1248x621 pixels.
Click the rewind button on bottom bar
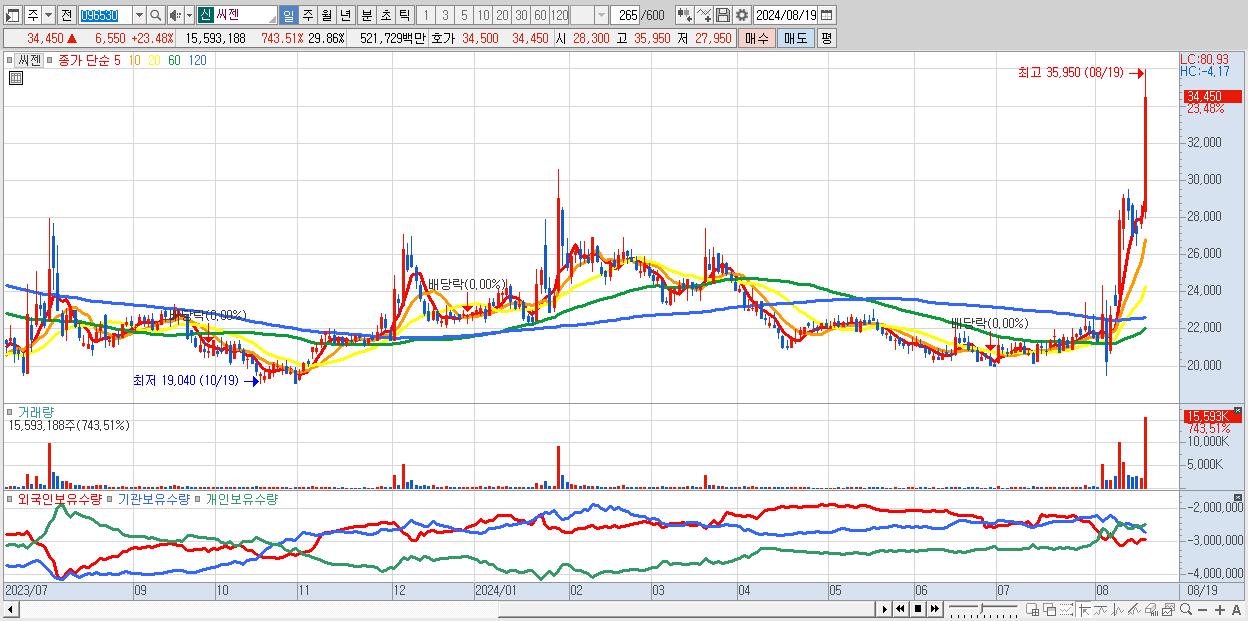900,609
